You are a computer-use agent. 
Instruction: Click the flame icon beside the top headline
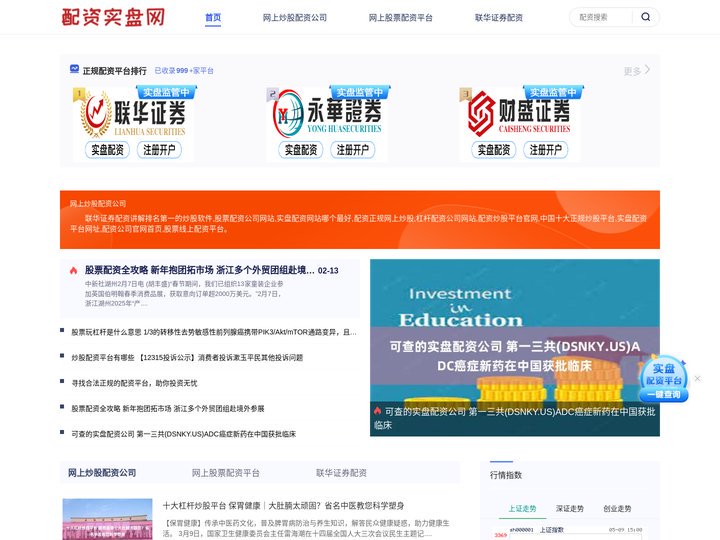click(x=73, y=270)
